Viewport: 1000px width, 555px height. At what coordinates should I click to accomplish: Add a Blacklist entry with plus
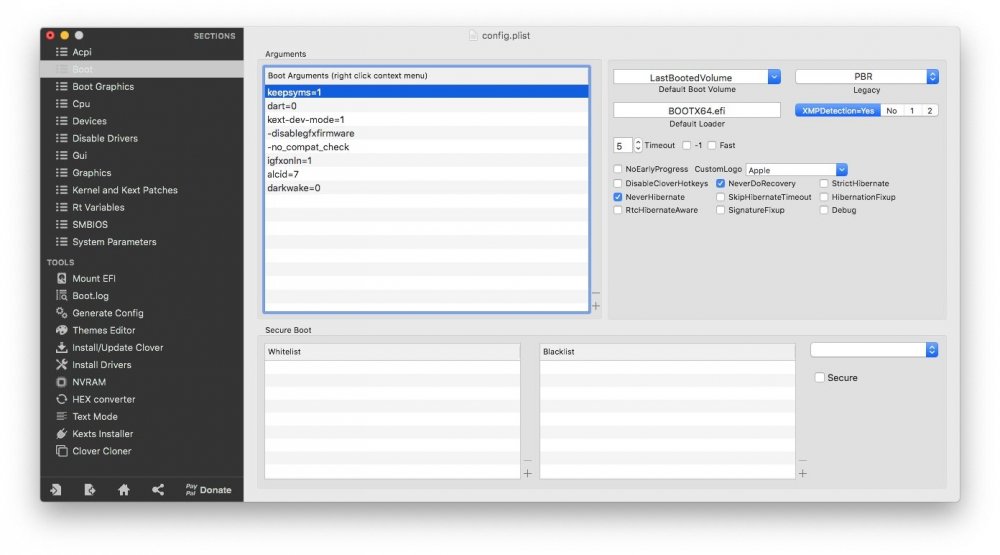coord(802,473)
